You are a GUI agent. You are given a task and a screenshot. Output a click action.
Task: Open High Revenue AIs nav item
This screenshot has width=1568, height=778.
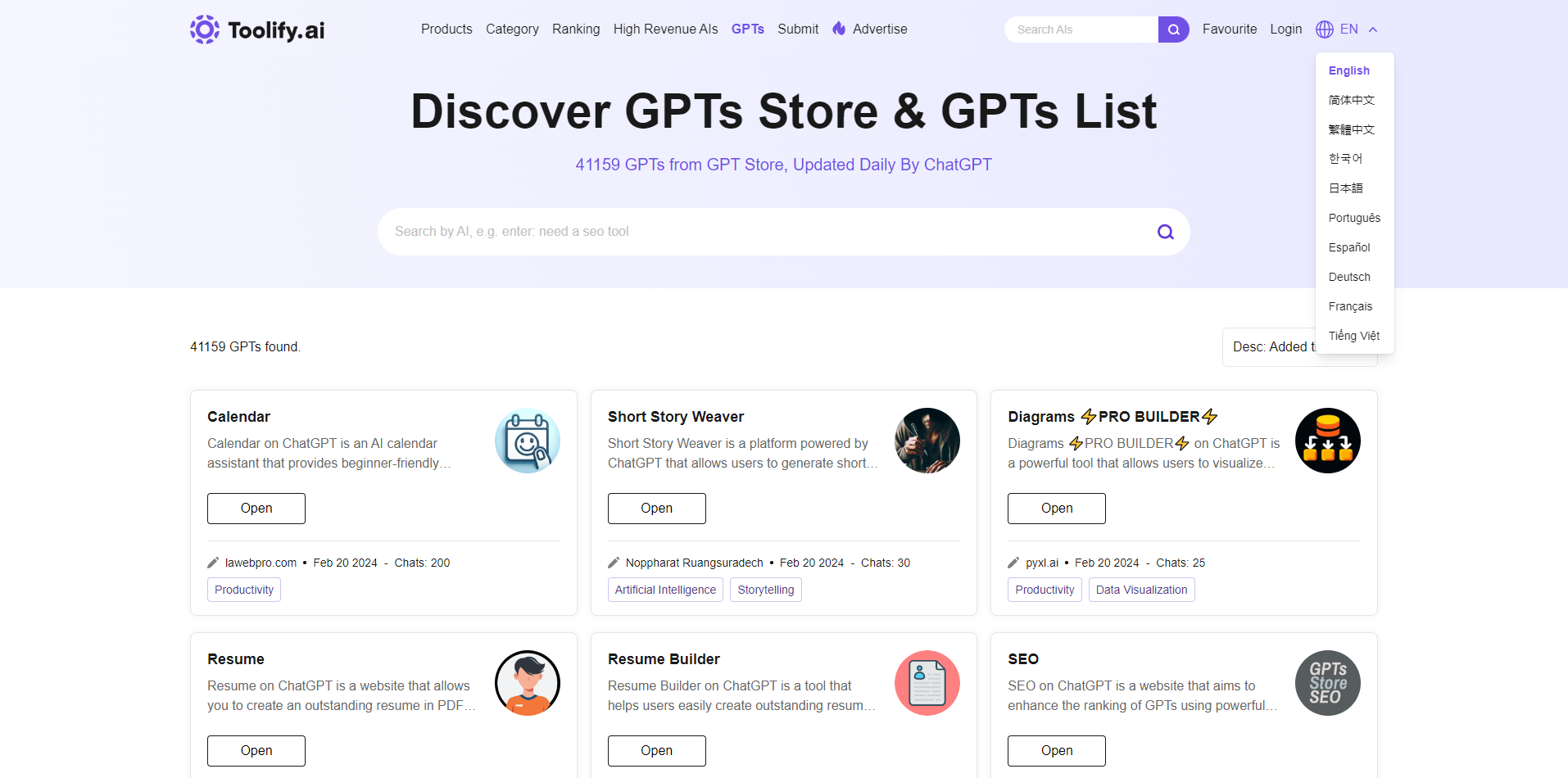pos(665,29)
